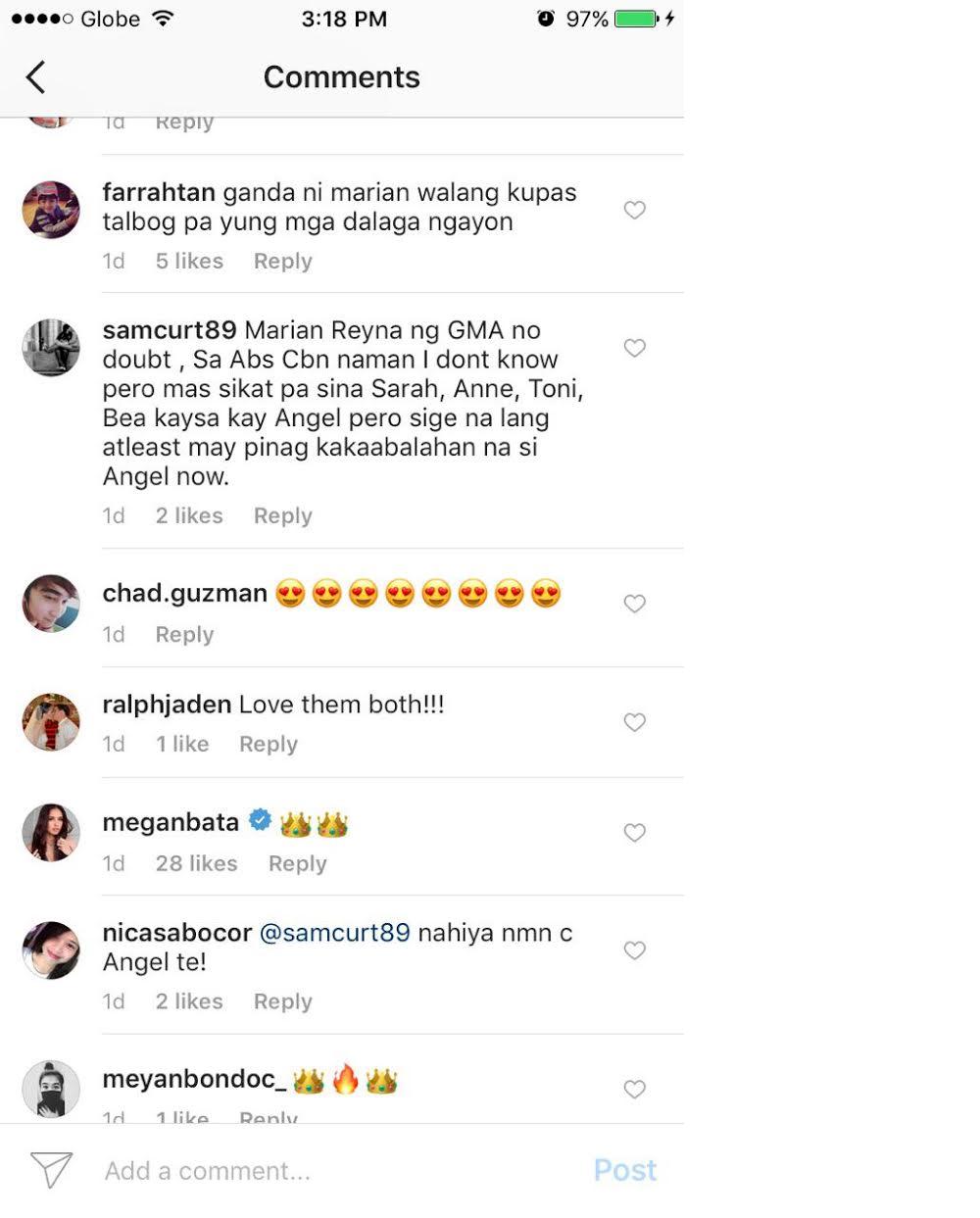The image size is (980, 1218).
Task: Open meganbata's profile avatar
Action: 51,832
